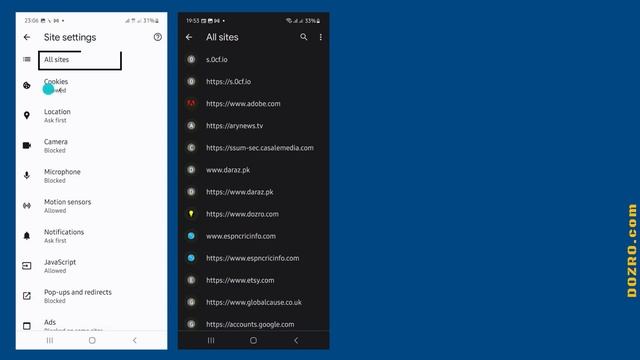The height and width of the screenshot is (360, 640).
Task: Go back from All sites screen
Action: click(x=189, y=37)
